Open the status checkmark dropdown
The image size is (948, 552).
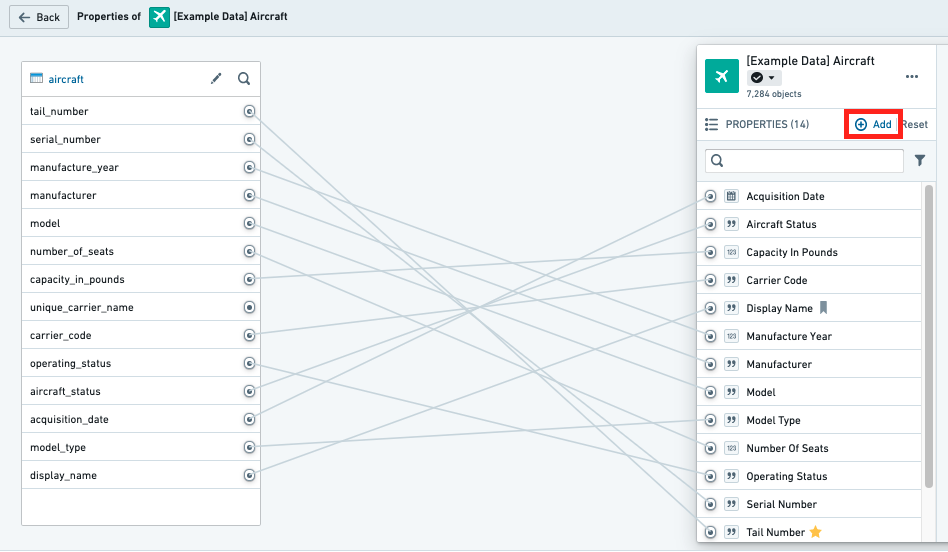764,77
